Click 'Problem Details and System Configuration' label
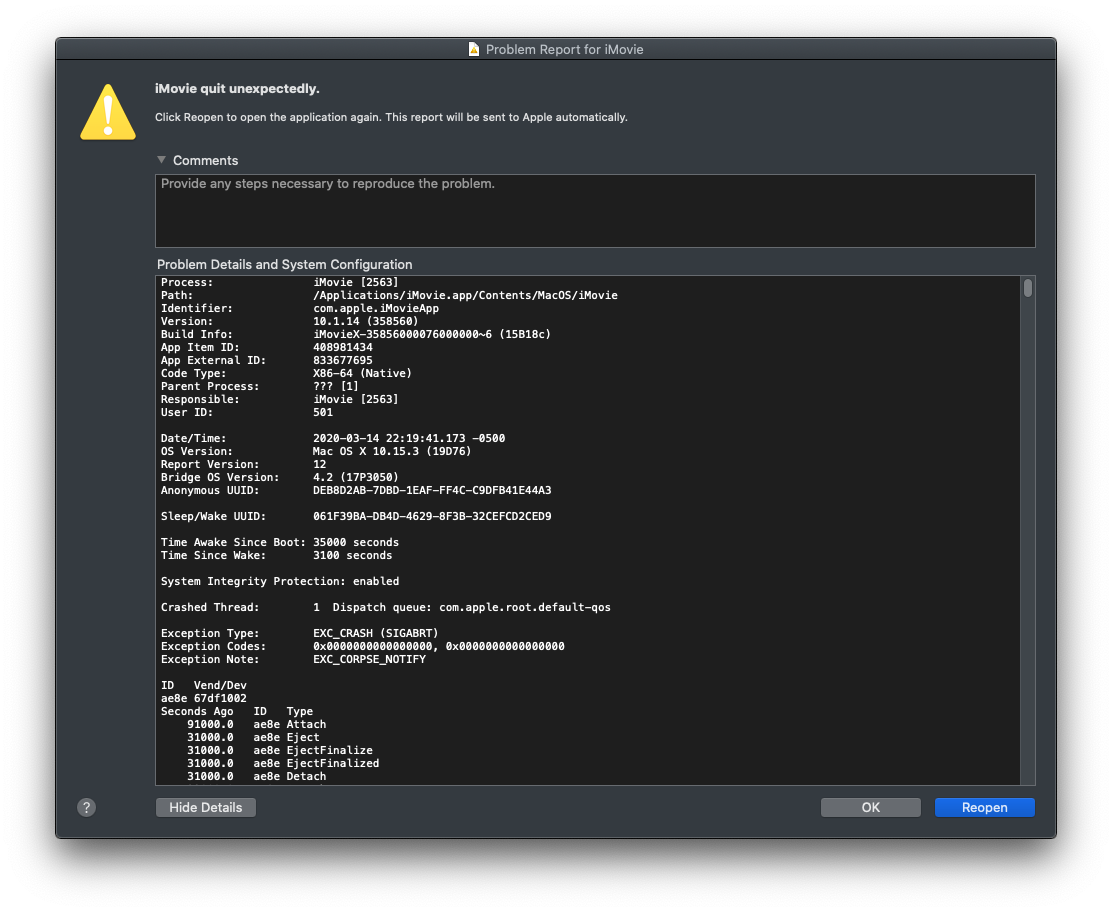The width and height of the screenshot is (1112, 912). pos(284,265)
